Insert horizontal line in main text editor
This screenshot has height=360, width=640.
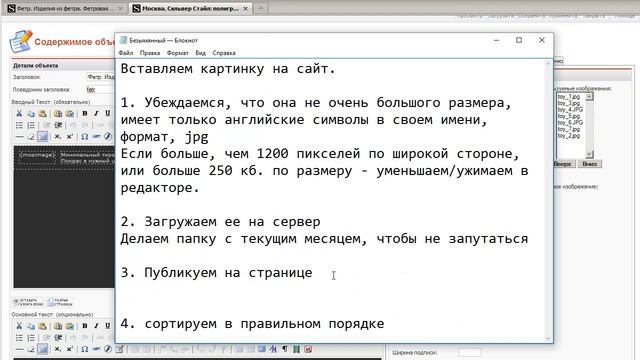pyautogui.click(x=19, y=349)
